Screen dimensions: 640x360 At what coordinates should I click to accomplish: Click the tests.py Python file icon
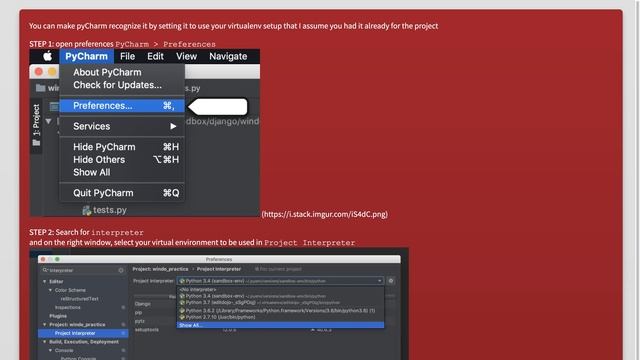(x=86, y=210)
